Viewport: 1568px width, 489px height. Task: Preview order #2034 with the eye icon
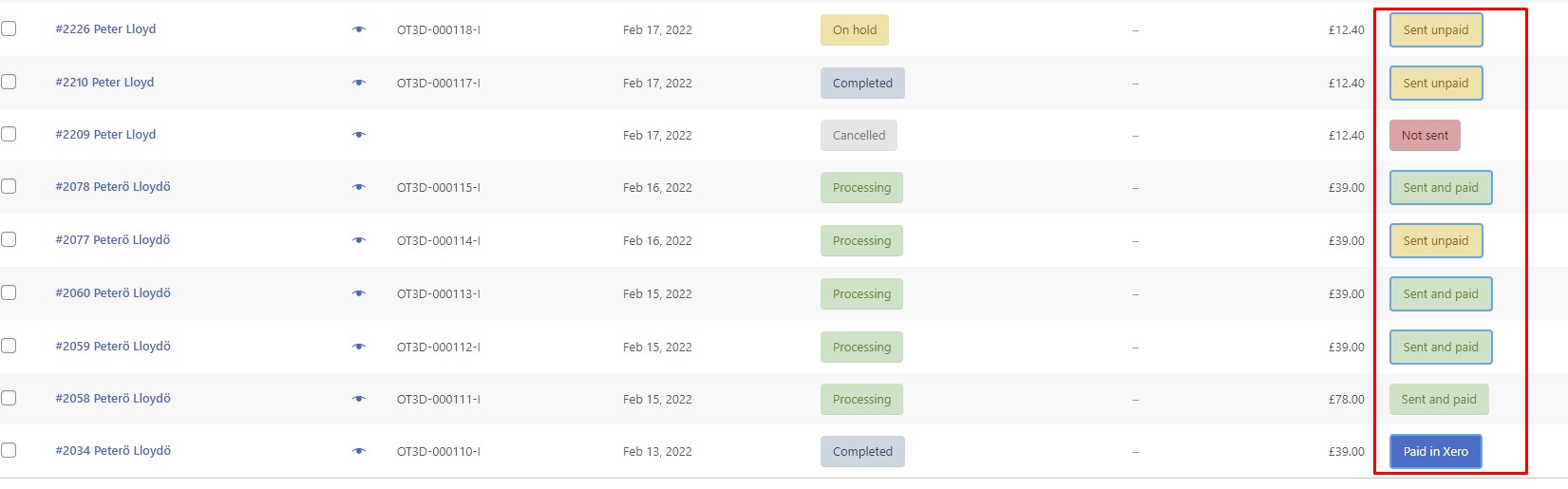click(358, 451)
